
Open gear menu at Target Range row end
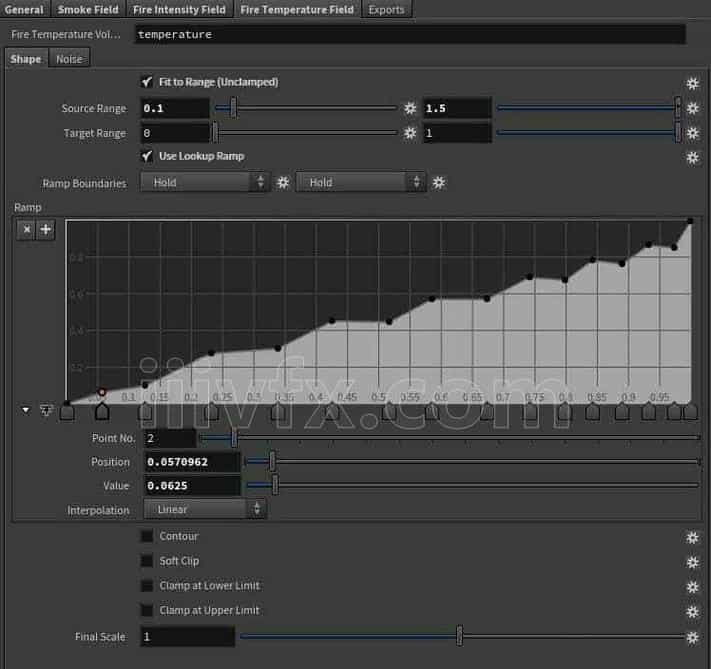click(692, 133)
